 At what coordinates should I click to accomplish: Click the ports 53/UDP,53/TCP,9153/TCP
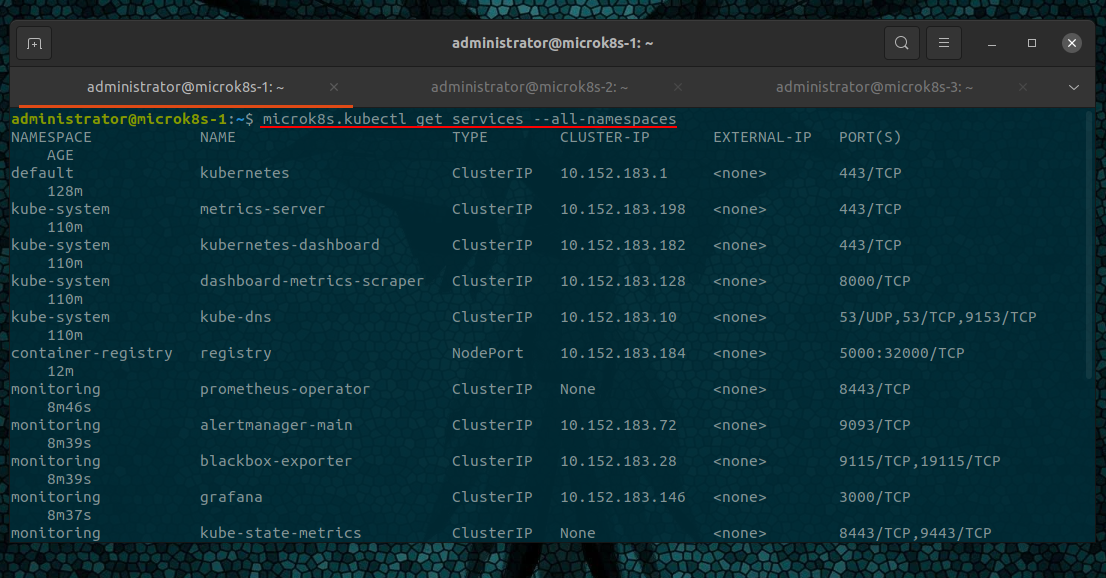[937, 317]
